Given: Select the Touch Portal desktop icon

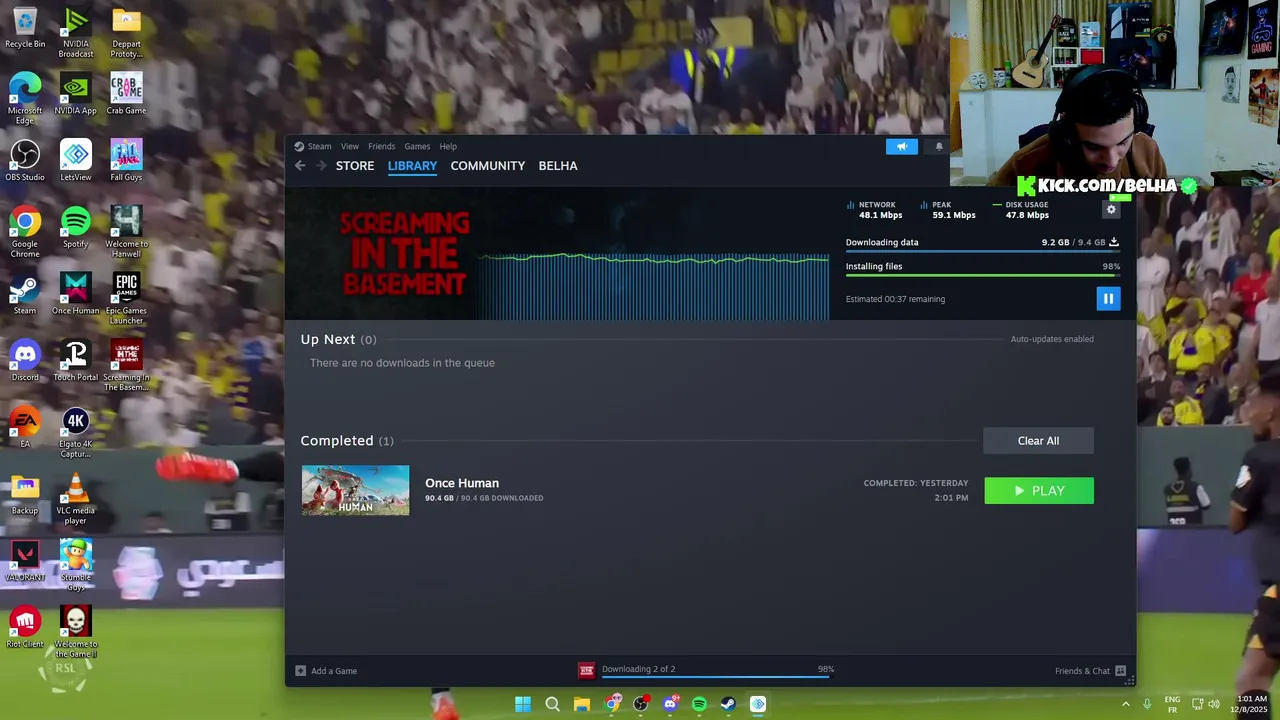Looking at the screenshot, I should tap(75, 361).
